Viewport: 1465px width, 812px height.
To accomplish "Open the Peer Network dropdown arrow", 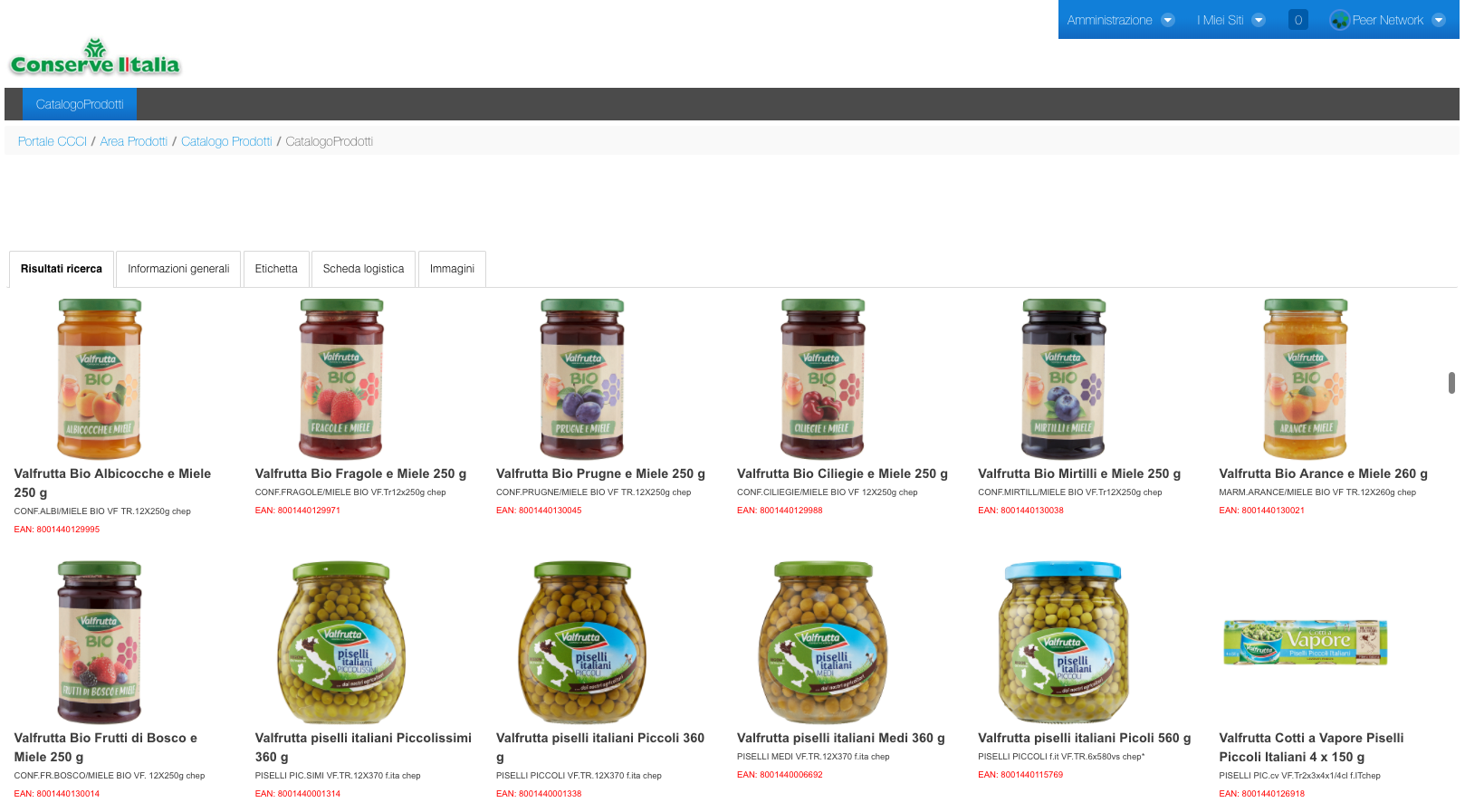I will click(1438, 20).
